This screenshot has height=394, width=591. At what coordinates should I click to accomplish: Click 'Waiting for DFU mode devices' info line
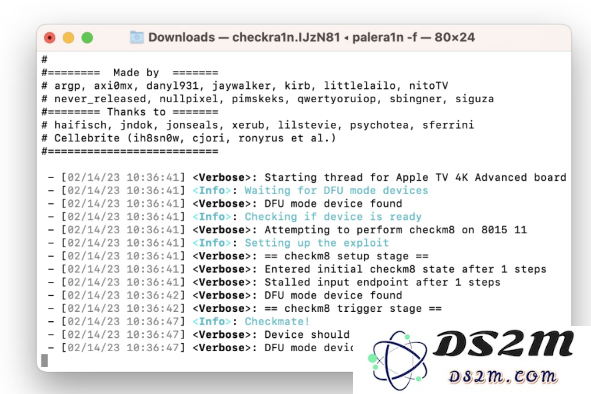click(238, 190)
